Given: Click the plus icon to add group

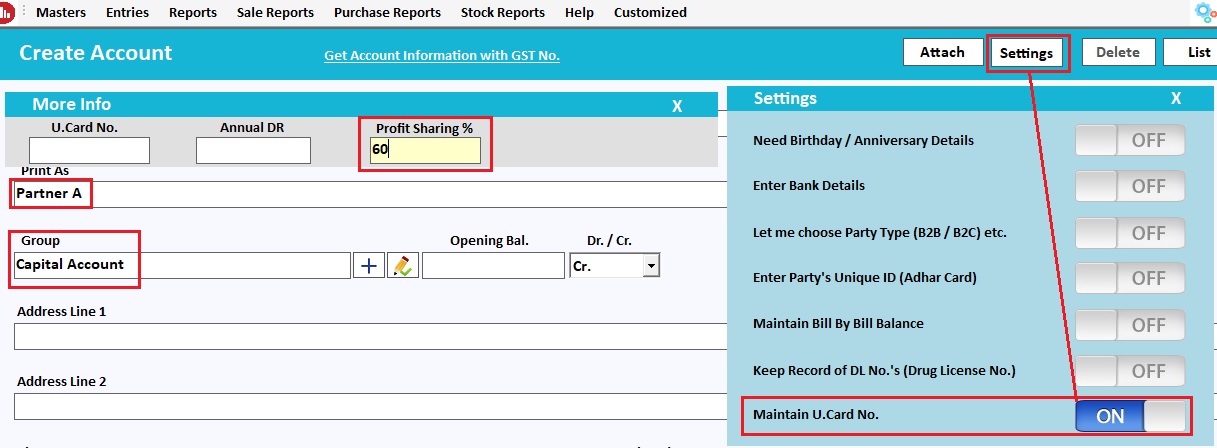Looking at the screenshot, I should point(369,265).
